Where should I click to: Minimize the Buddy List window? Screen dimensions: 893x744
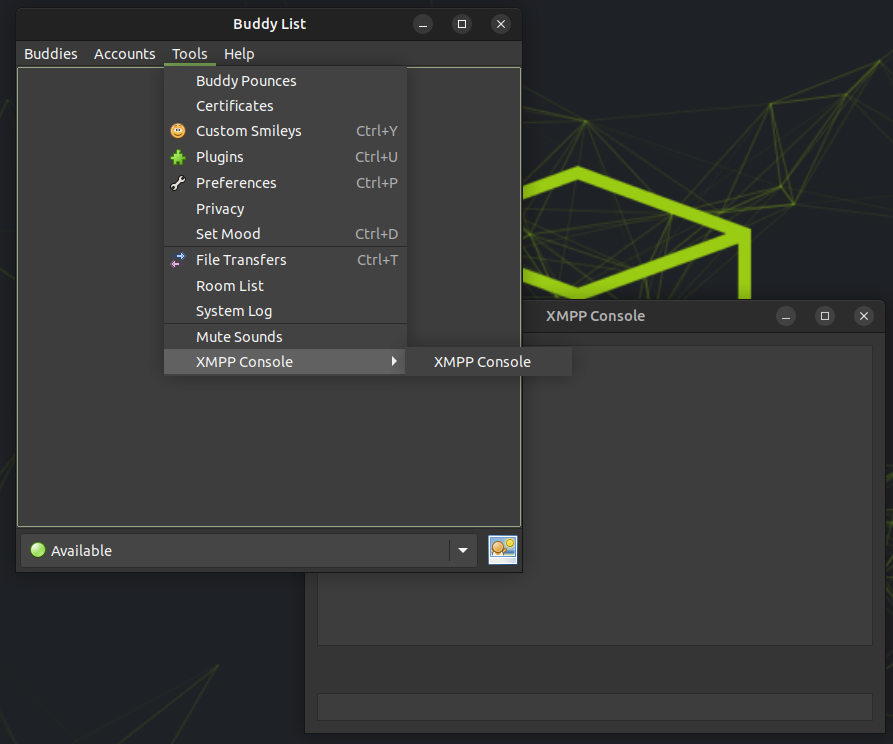coord(424,24)
